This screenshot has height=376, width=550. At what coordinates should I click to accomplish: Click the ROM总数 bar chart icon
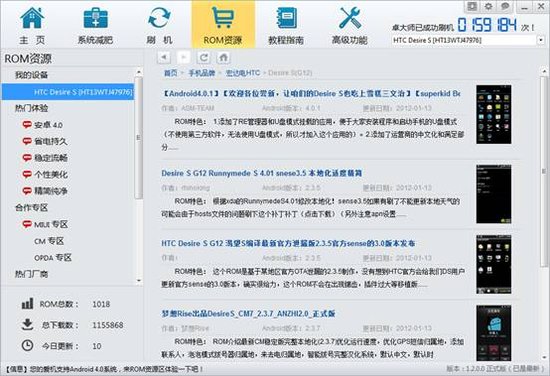(27, 304)
